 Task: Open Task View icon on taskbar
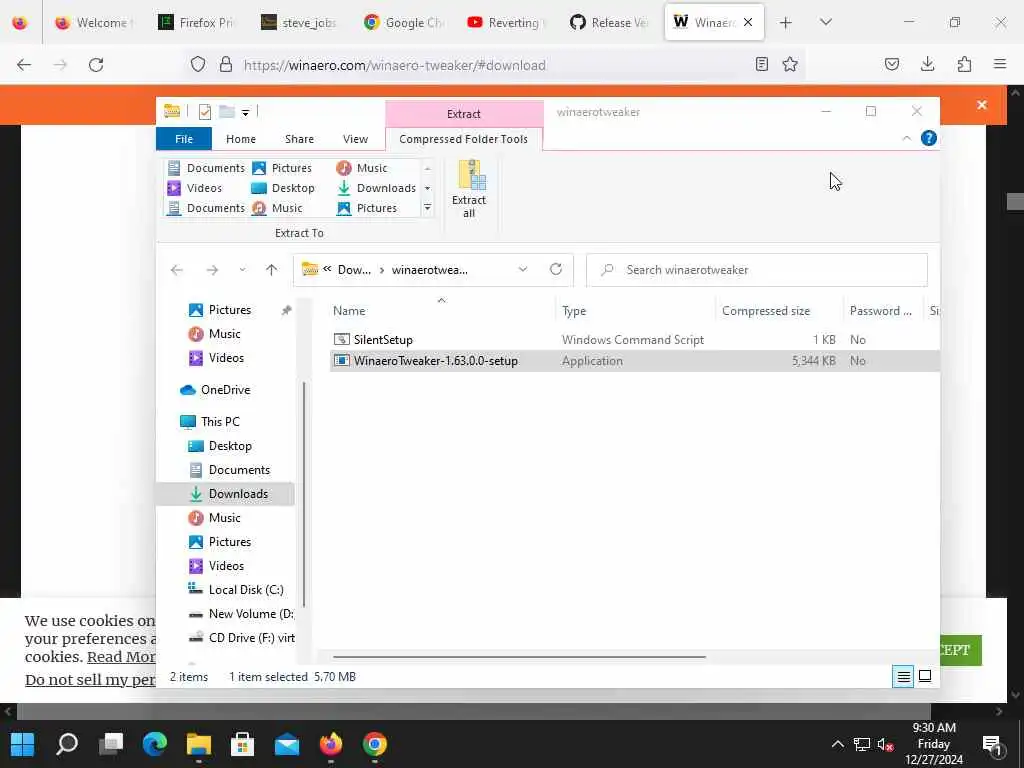point(111,744)
